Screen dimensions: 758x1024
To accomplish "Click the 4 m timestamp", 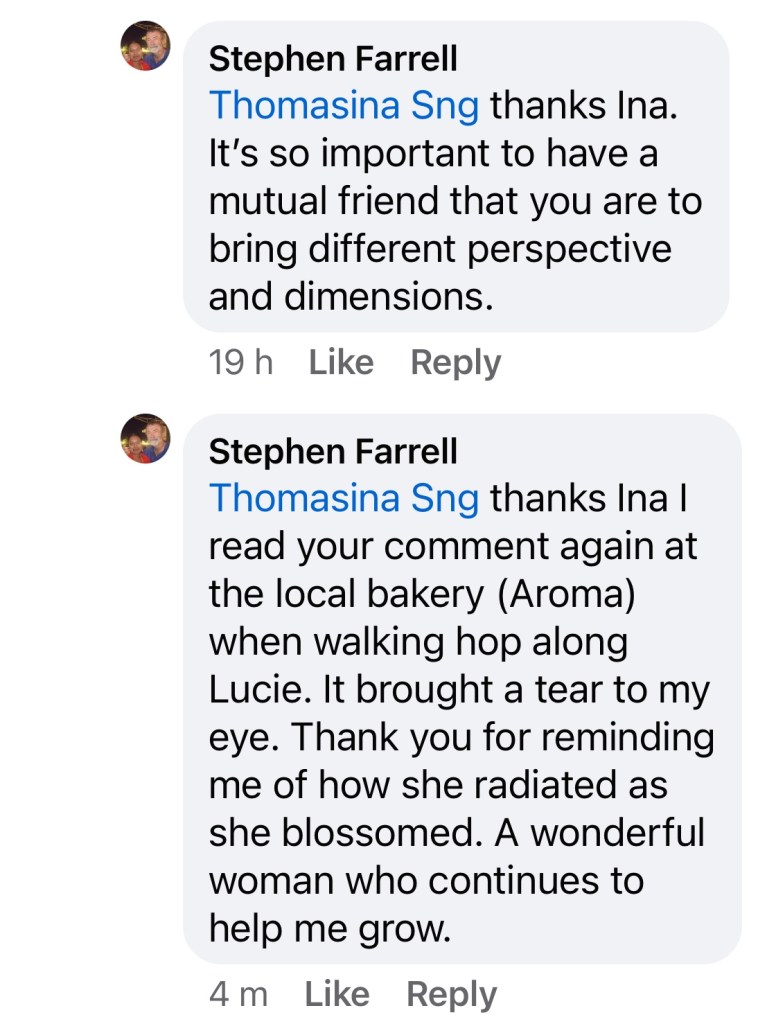I will click(239, 994).
